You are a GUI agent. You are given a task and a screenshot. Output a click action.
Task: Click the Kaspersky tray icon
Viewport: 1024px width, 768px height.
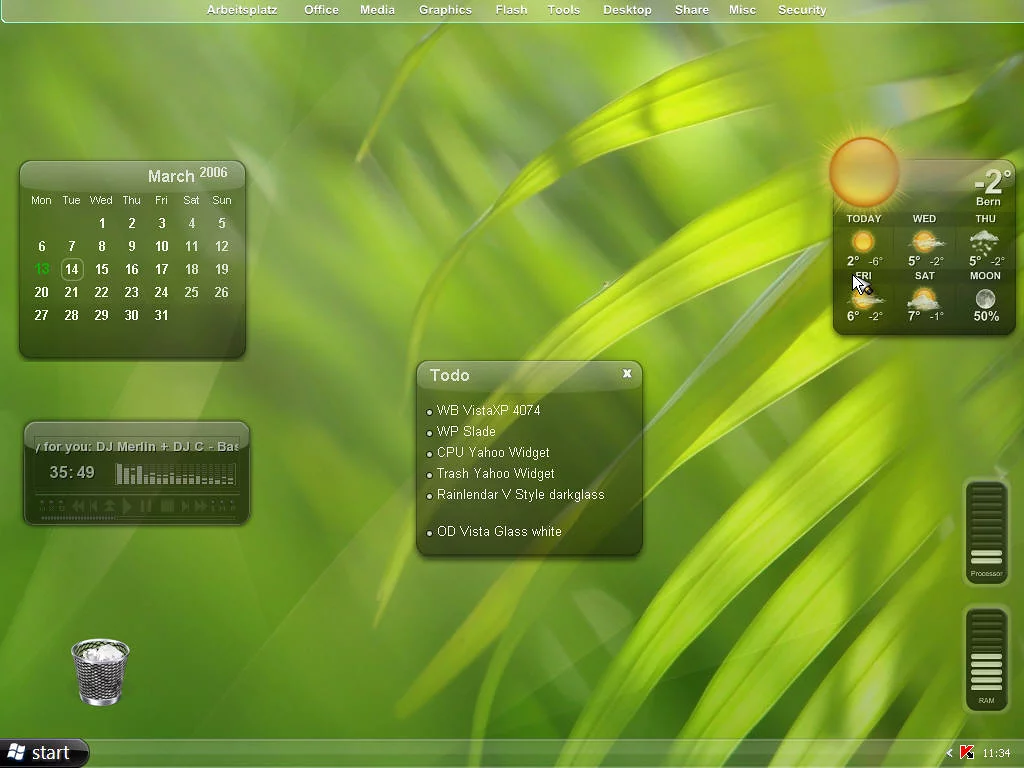click(x=967, y=753)
